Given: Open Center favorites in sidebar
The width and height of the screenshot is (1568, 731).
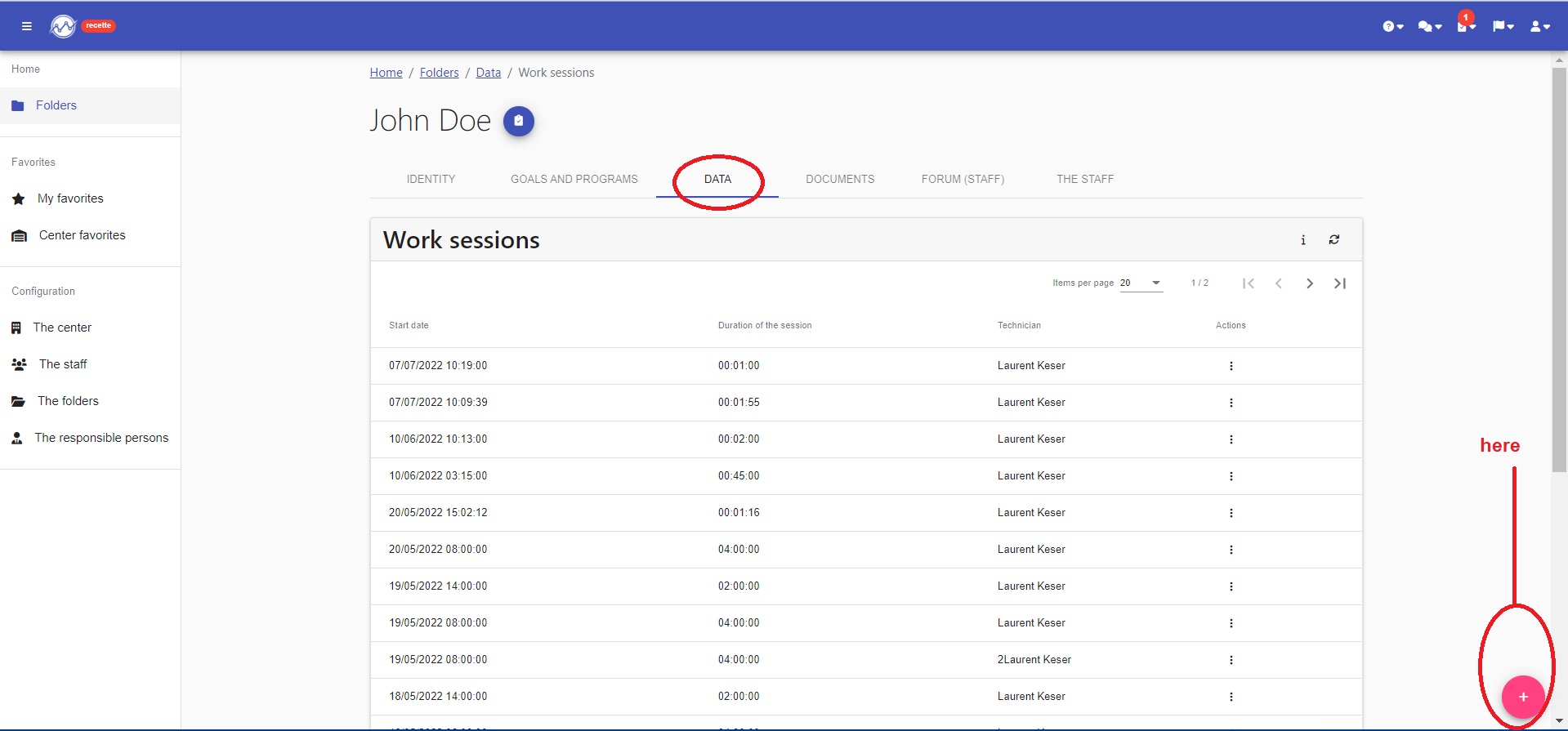Looking at the screenshot, I should click(90, 235).
